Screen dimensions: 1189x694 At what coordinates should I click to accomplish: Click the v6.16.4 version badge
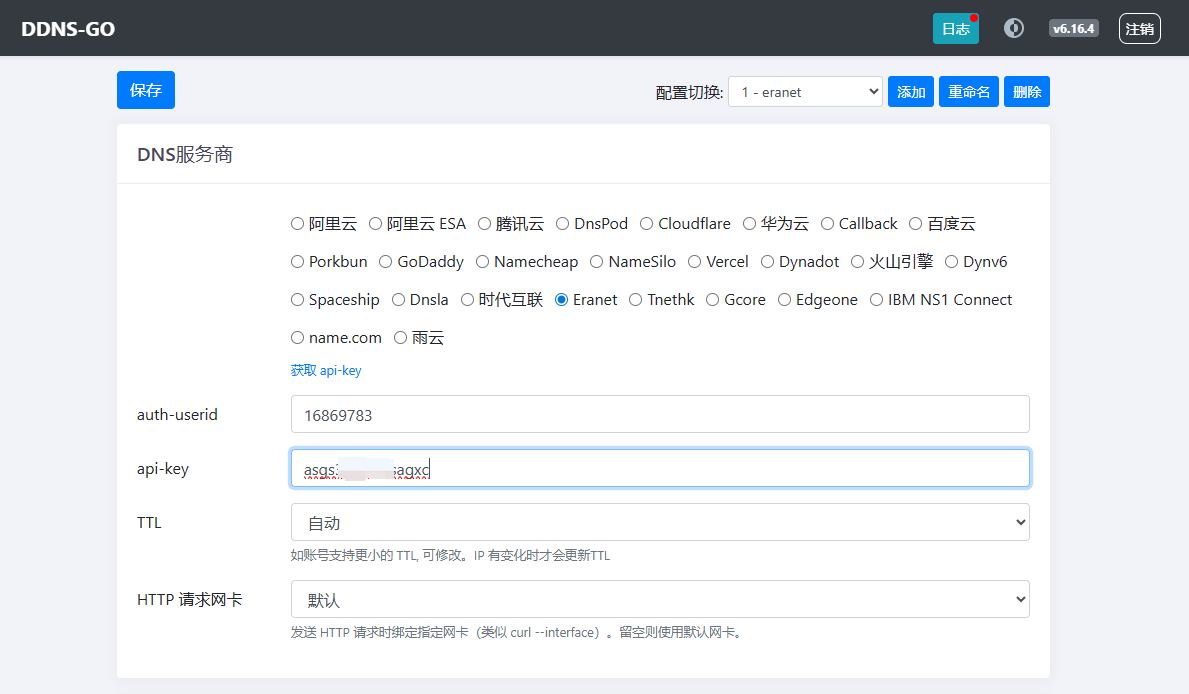pyautogui.click(x=1073, y=29)
